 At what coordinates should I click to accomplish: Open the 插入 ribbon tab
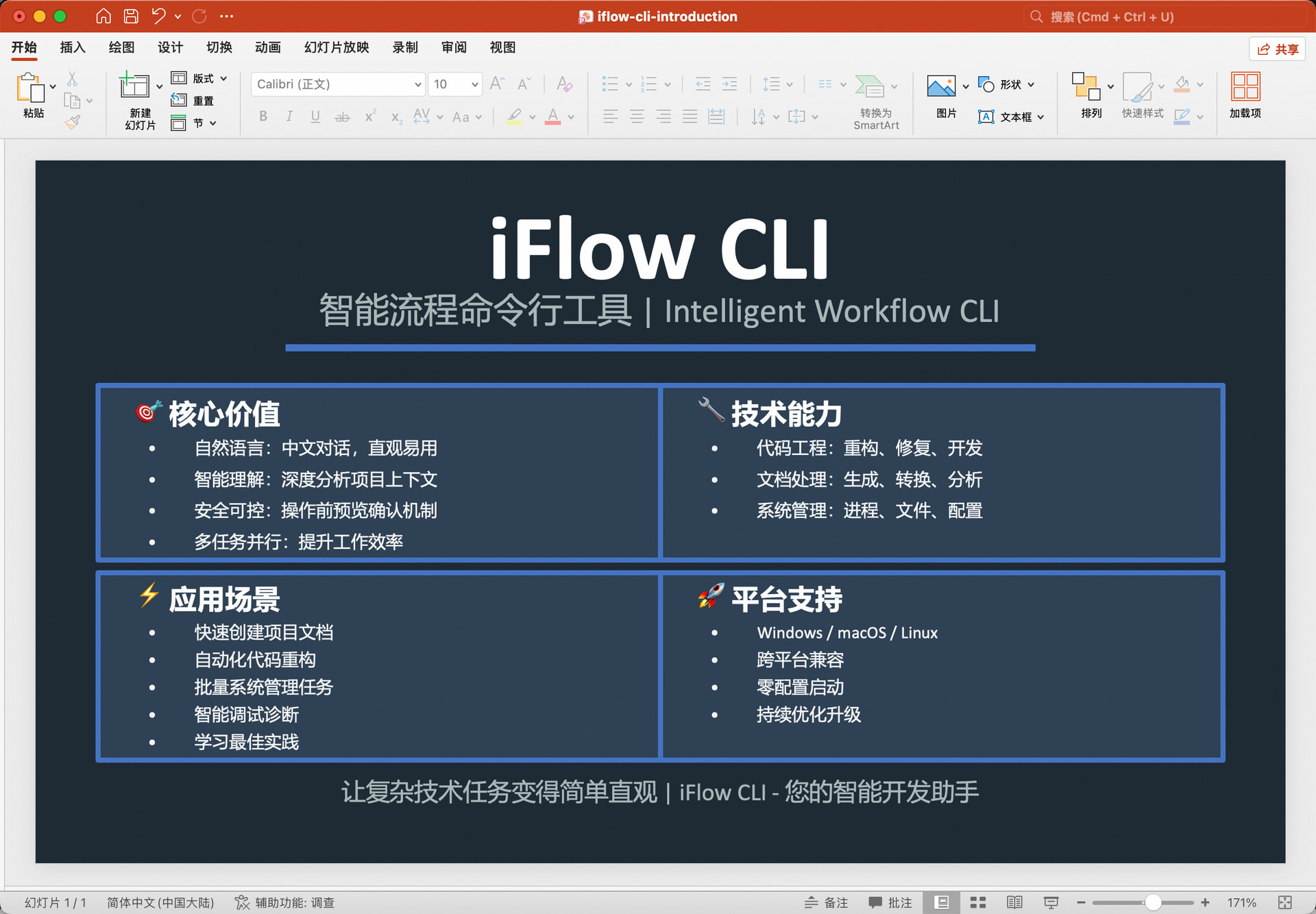click(x=73, y=47)
